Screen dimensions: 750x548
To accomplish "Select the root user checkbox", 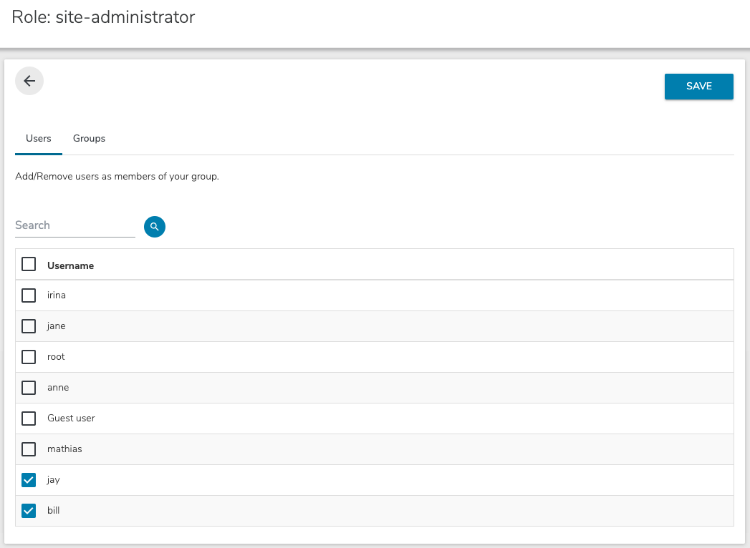I will coord(29,357).
